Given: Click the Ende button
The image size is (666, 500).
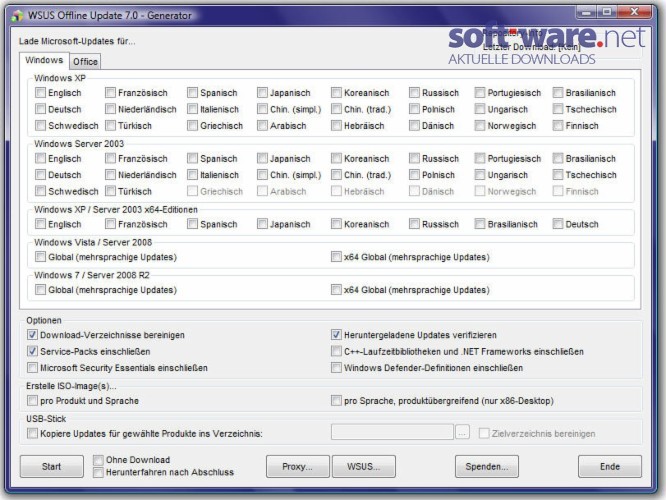Looking at the screenshot, I should 610,466.
